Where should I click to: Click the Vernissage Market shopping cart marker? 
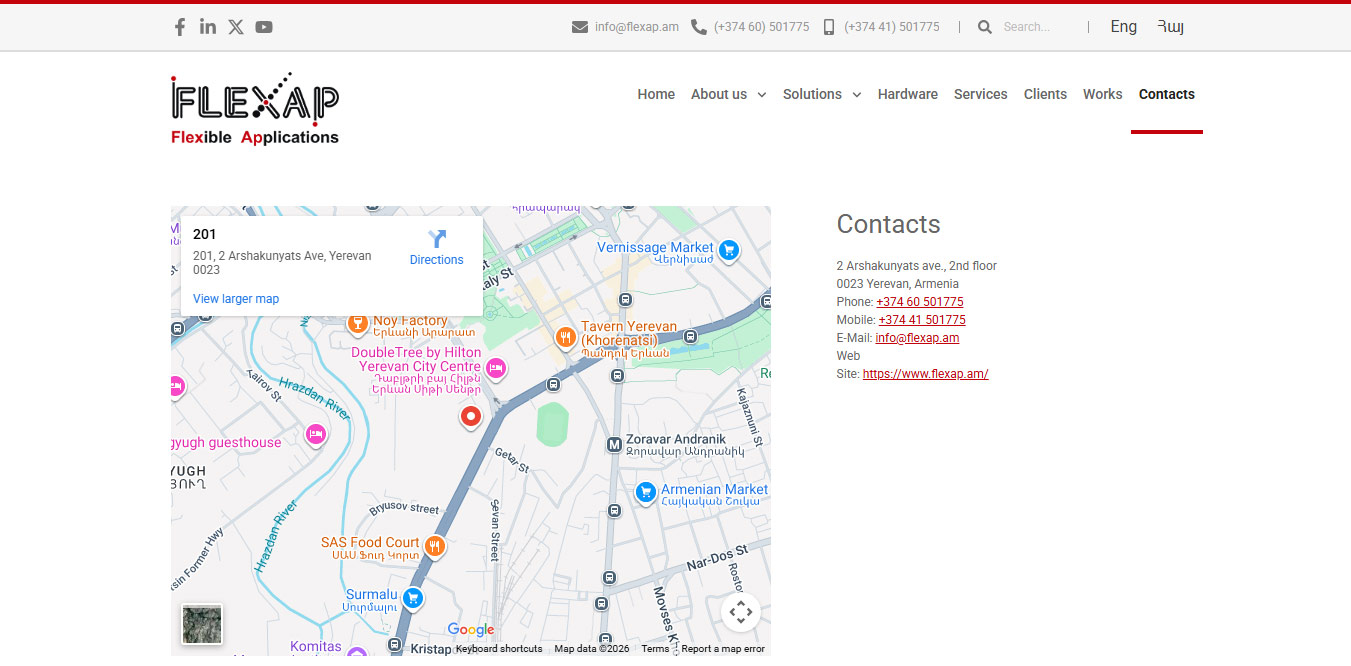click(729, 250)
